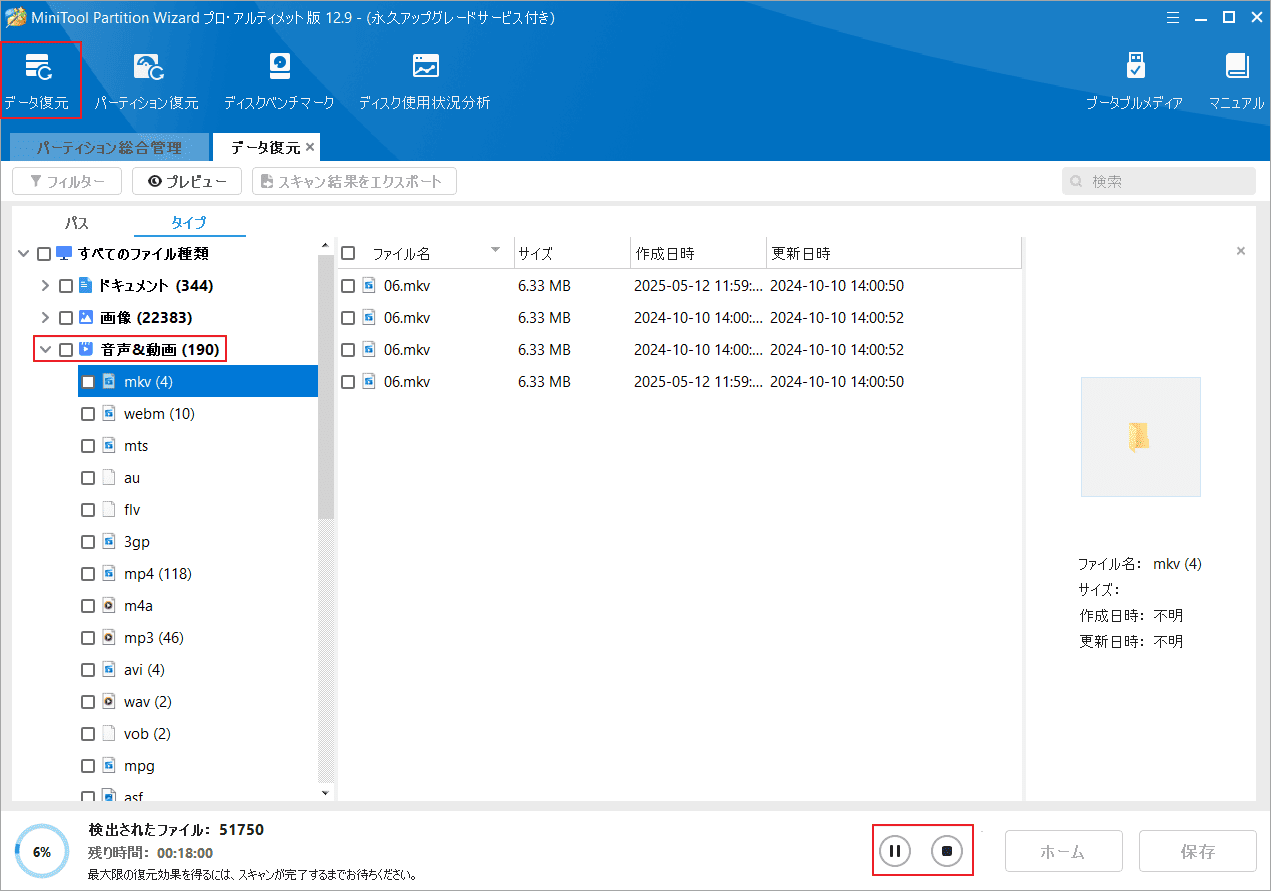Check the 画像 (22383) checkbox
This screenshot has height=891, width=1271.
pos(66,318)
